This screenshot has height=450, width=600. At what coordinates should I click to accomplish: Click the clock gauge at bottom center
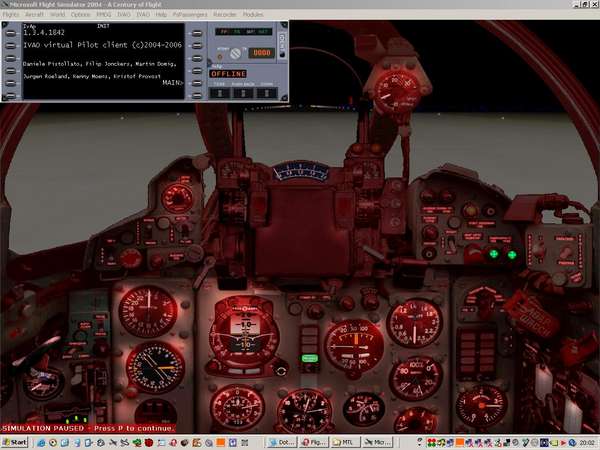click(305, 411)
